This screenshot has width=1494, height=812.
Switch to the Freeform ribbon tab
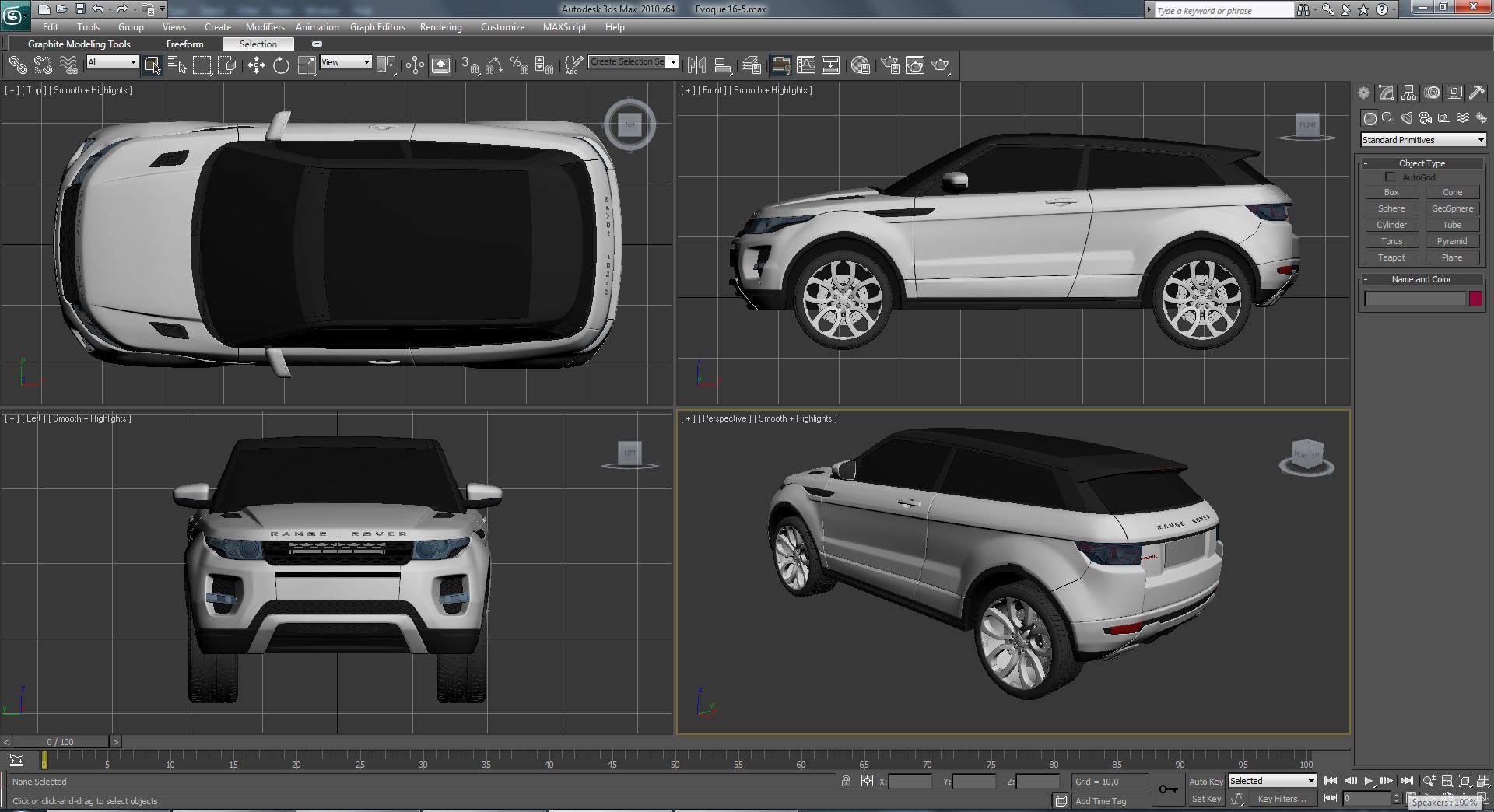coord(185,44)
